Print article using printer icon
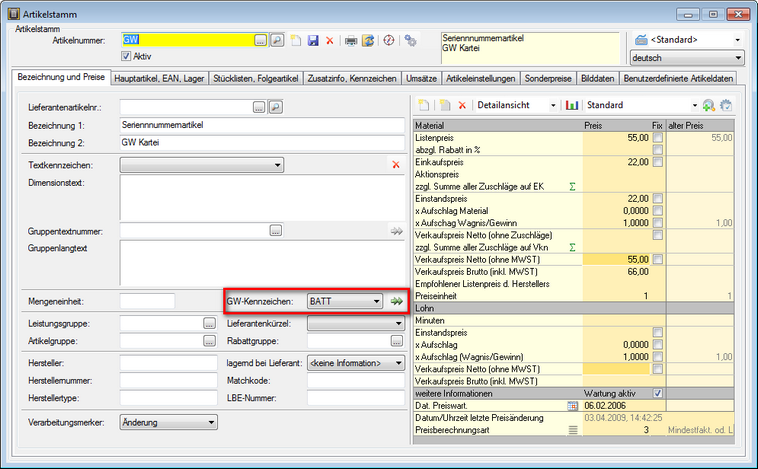758x469 pixels. click(351, 41)
